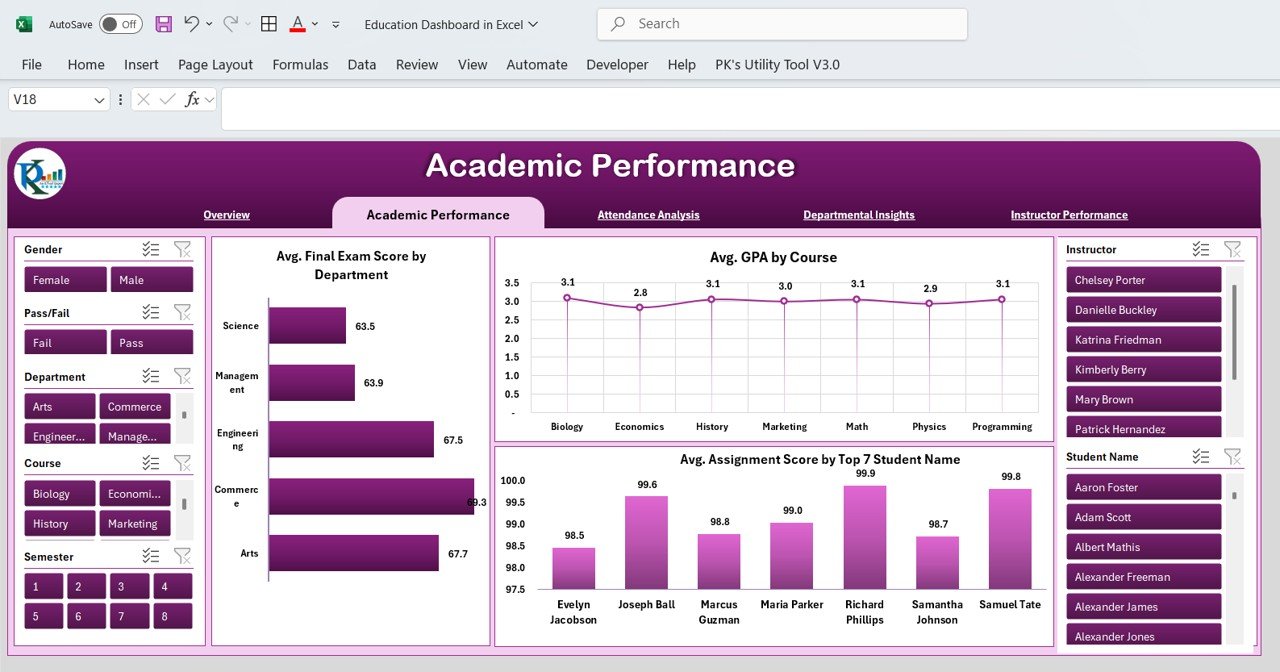Open the font color dropdown arrow
Image resolution: width=1280 pixels, height=672 pixels.
315,24
